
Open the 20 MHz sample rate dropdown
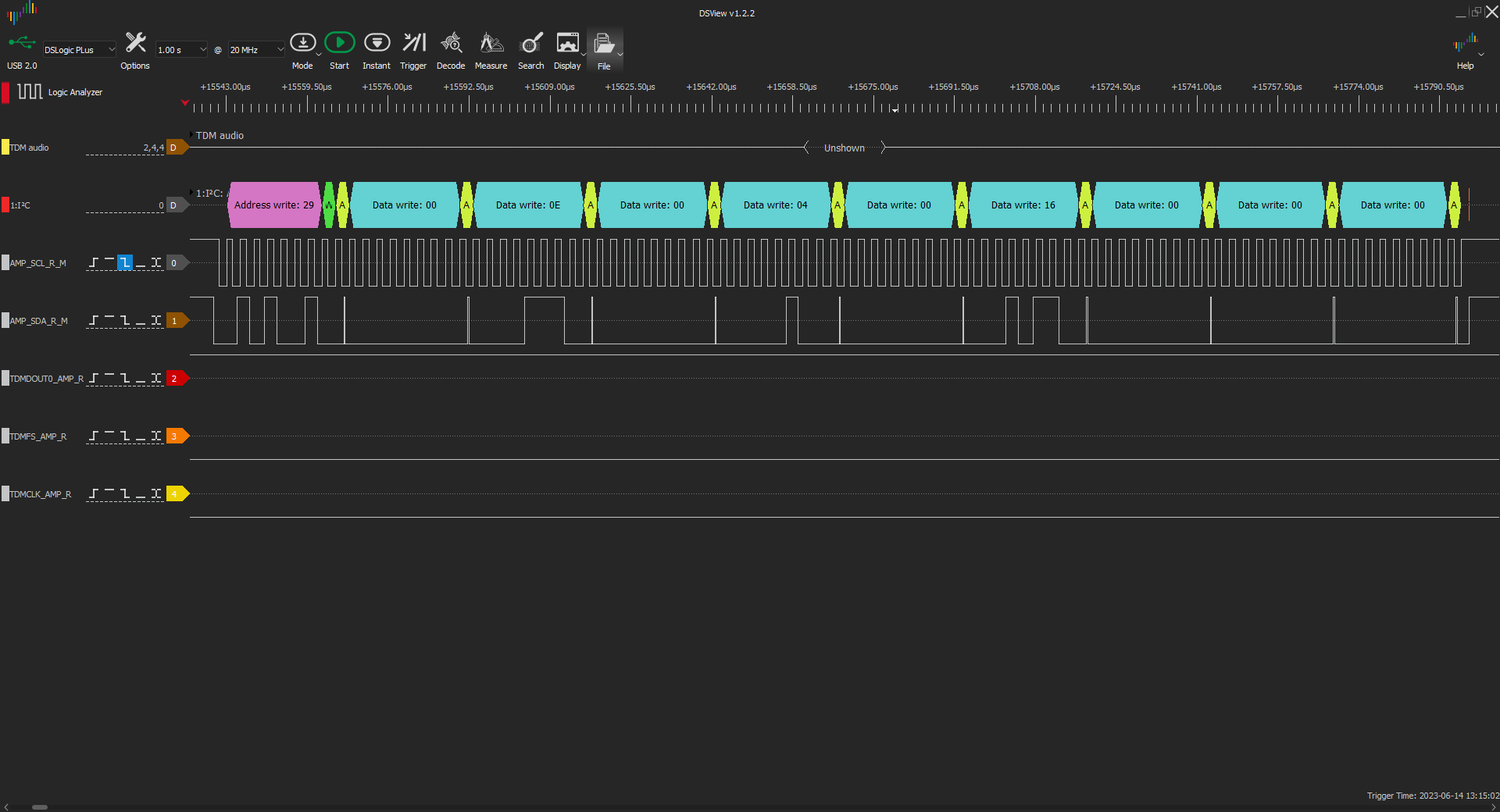coord(256,49)
